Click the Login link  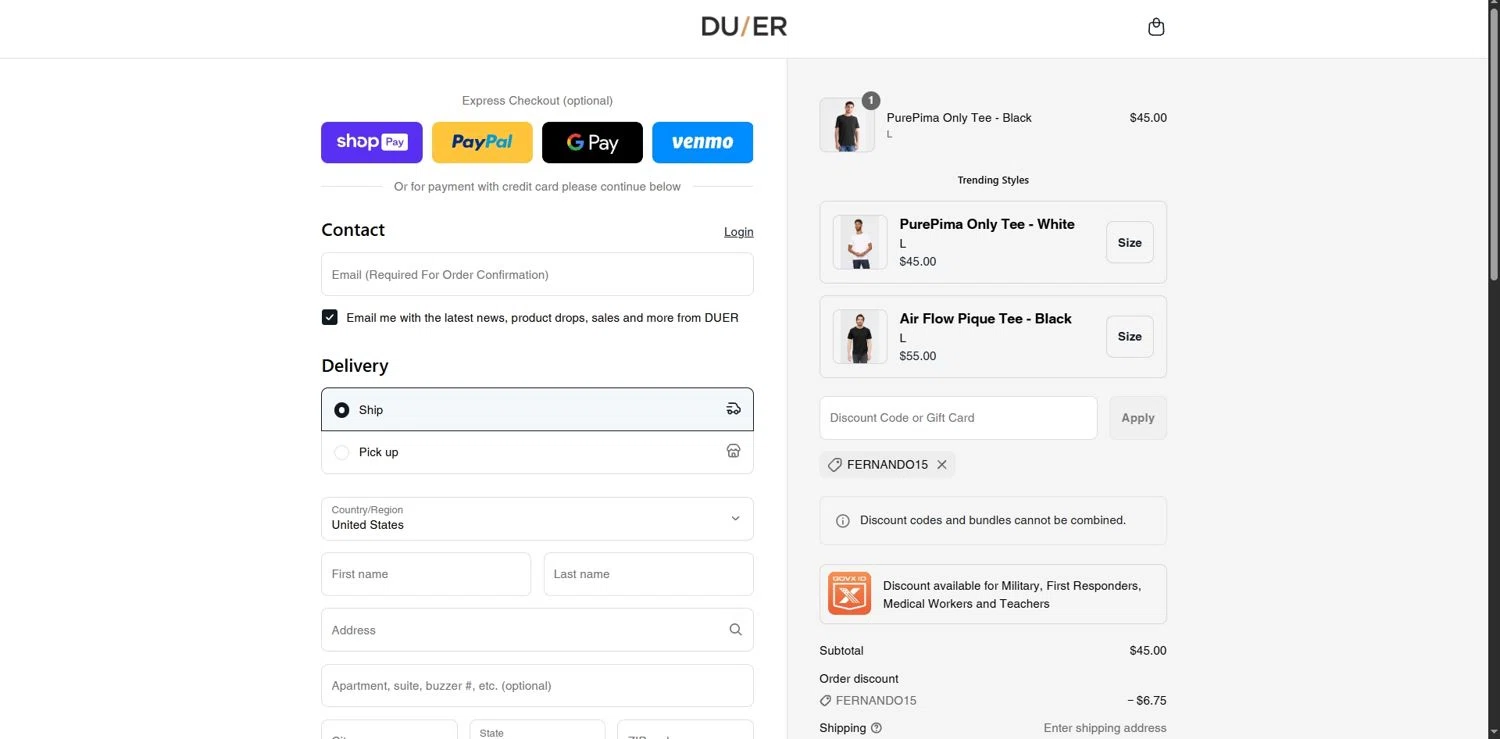point(739,232)
